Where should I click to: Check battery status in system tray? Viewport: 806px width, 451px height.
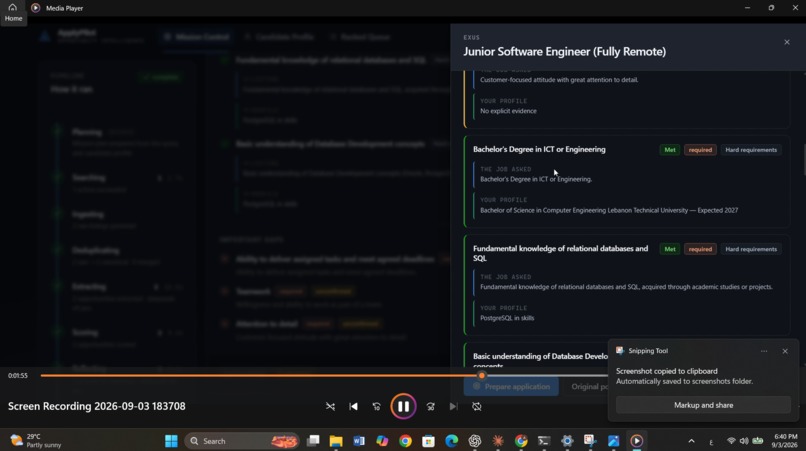[x=758, y=441]
